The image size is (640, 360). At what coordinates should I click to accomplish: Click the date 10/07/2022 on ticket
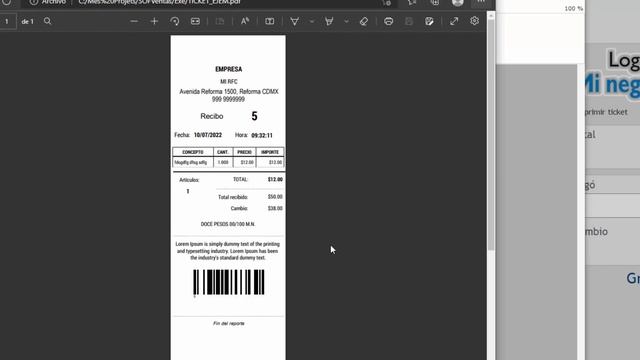pyautogui.click(x=208, y=135)
